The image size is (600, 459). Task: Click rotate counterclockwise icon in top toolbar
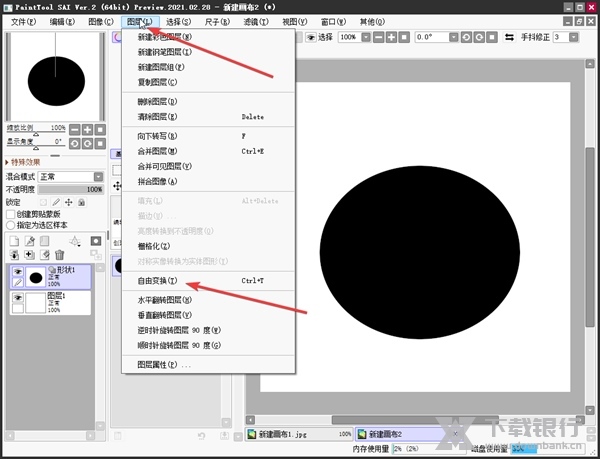[x=465, y=37]
